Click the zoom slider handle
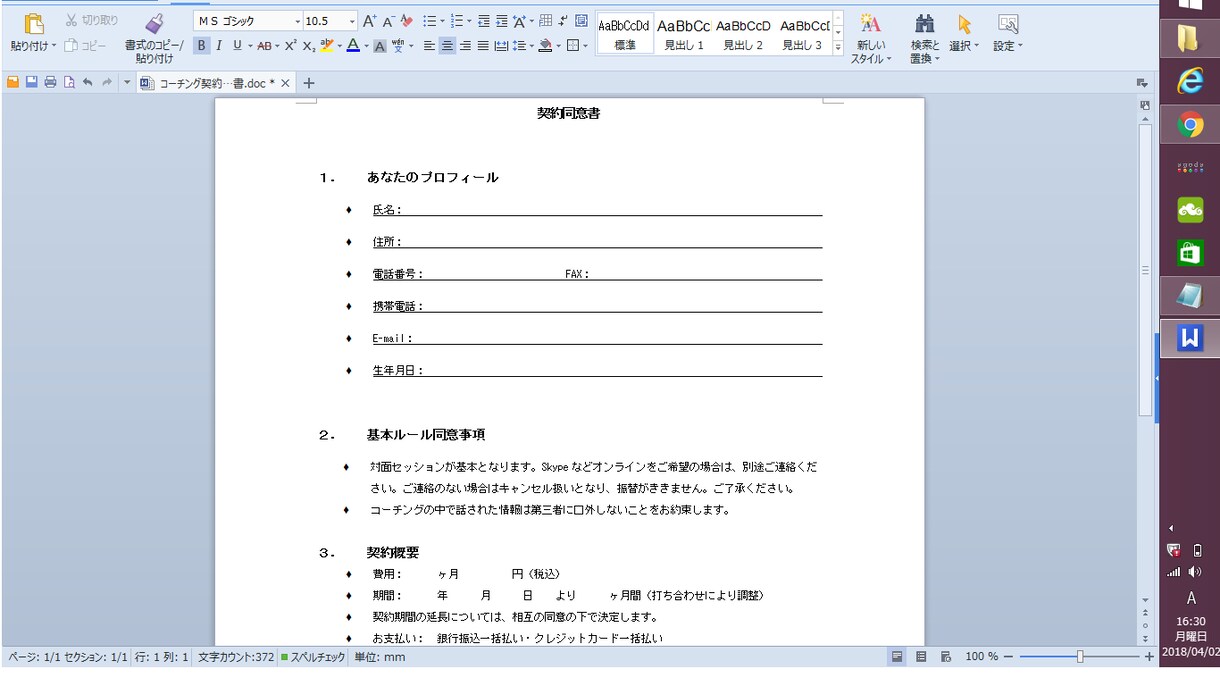1220x686 pixels. [1080, 657]
